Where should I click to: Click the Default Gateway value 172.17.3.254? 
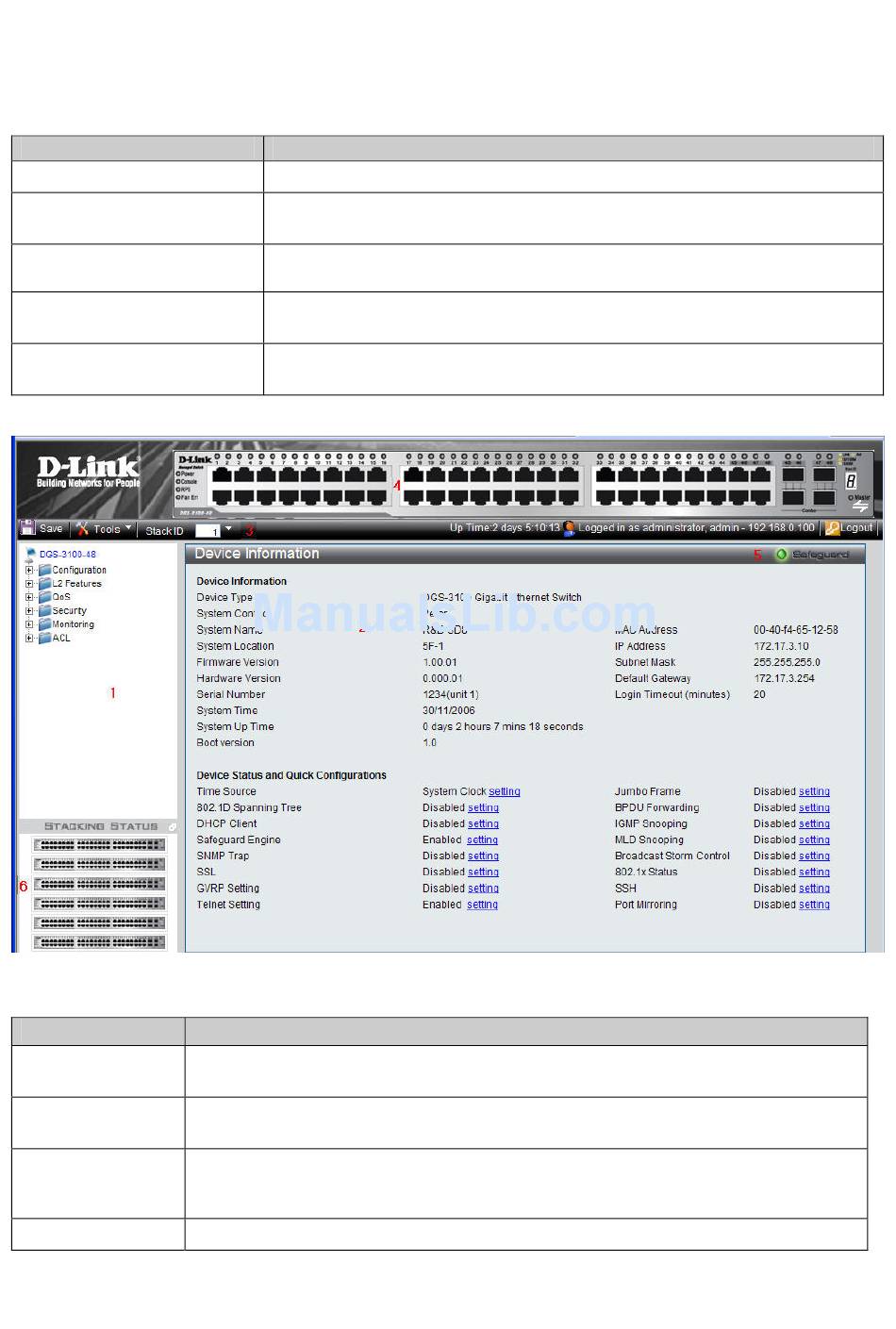[x=784, y=678]
